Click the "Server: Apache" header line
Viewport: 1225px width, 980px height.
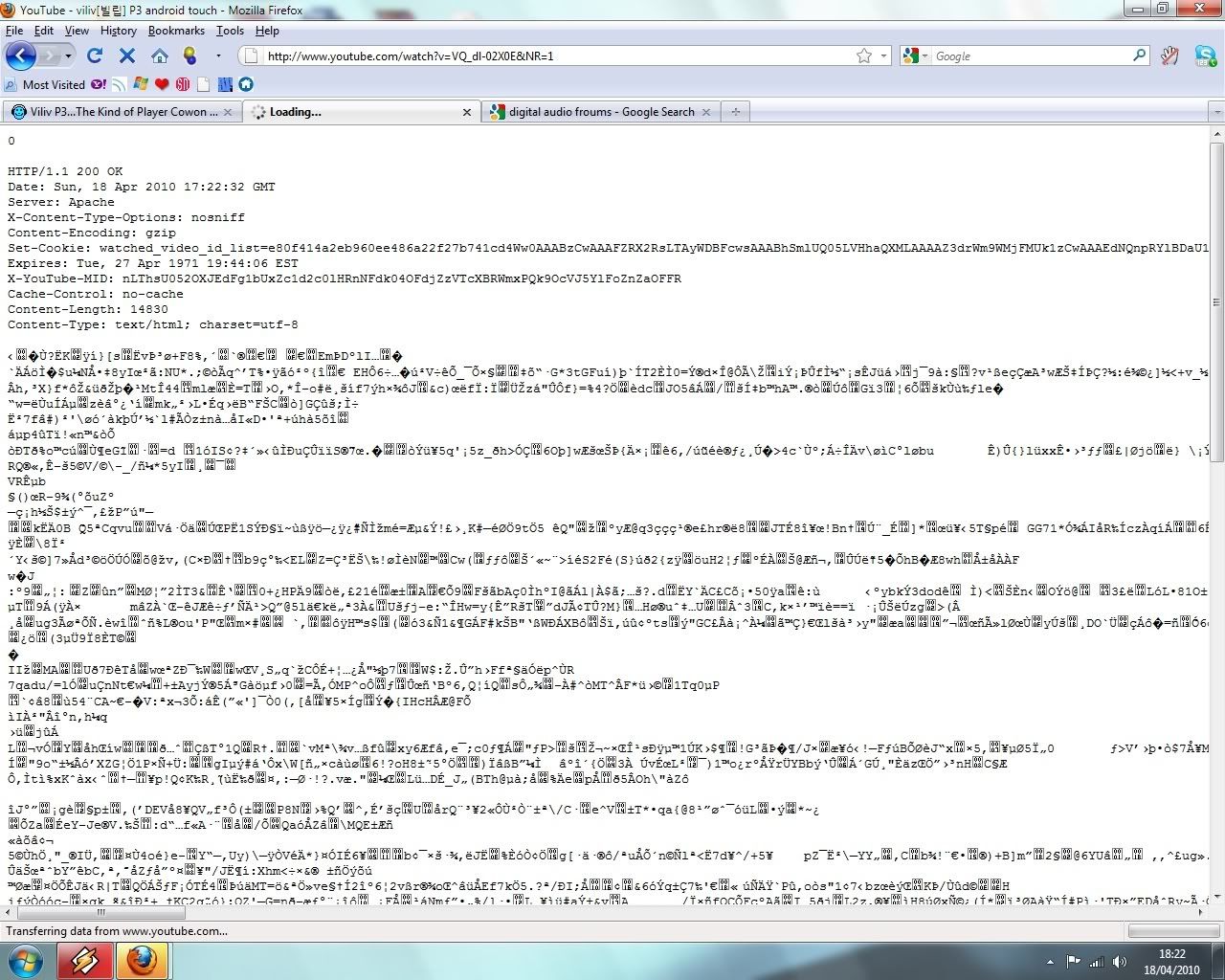coord(61,202)
